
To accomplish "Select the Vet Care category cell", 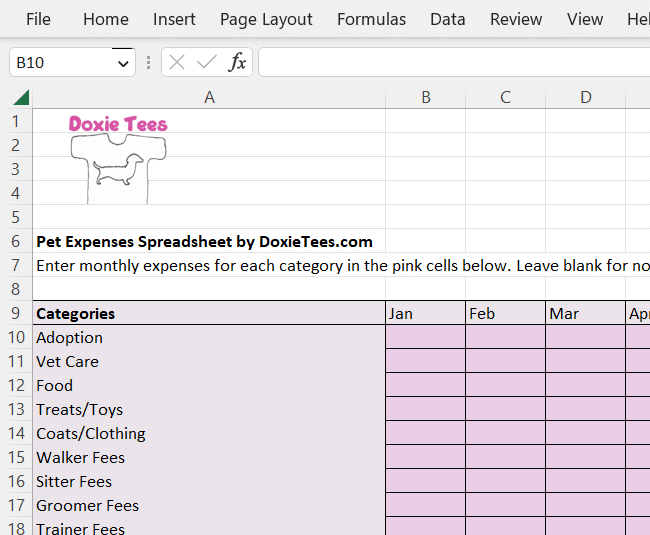I will click(x=209, y=361).
